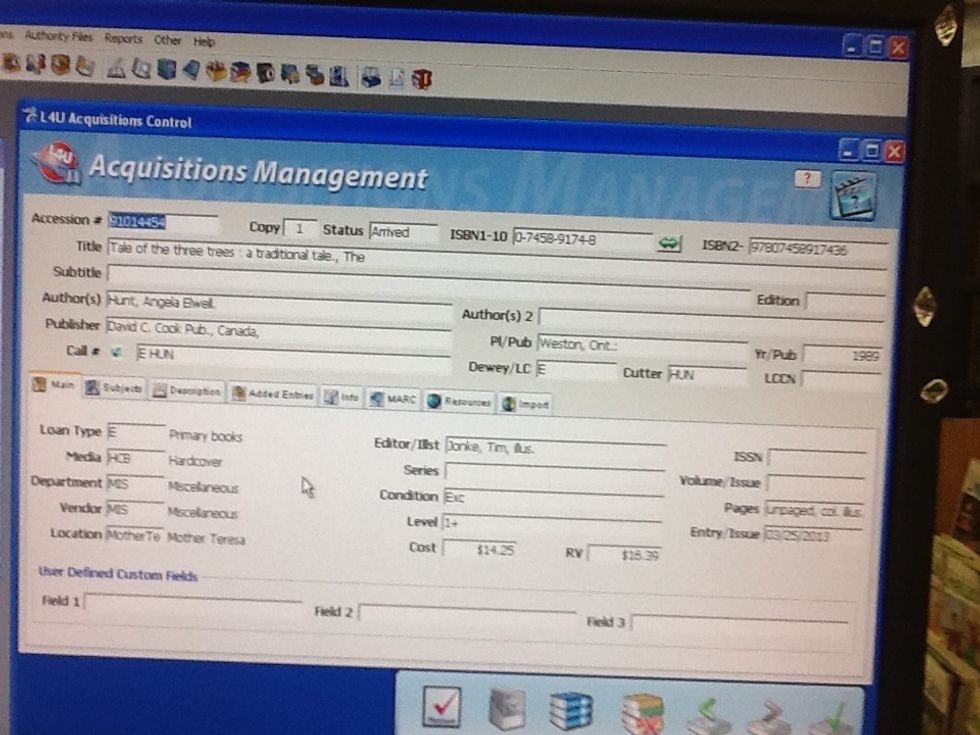Open the Help menu
Screen dimensions: 980x735
click(204, 42)
